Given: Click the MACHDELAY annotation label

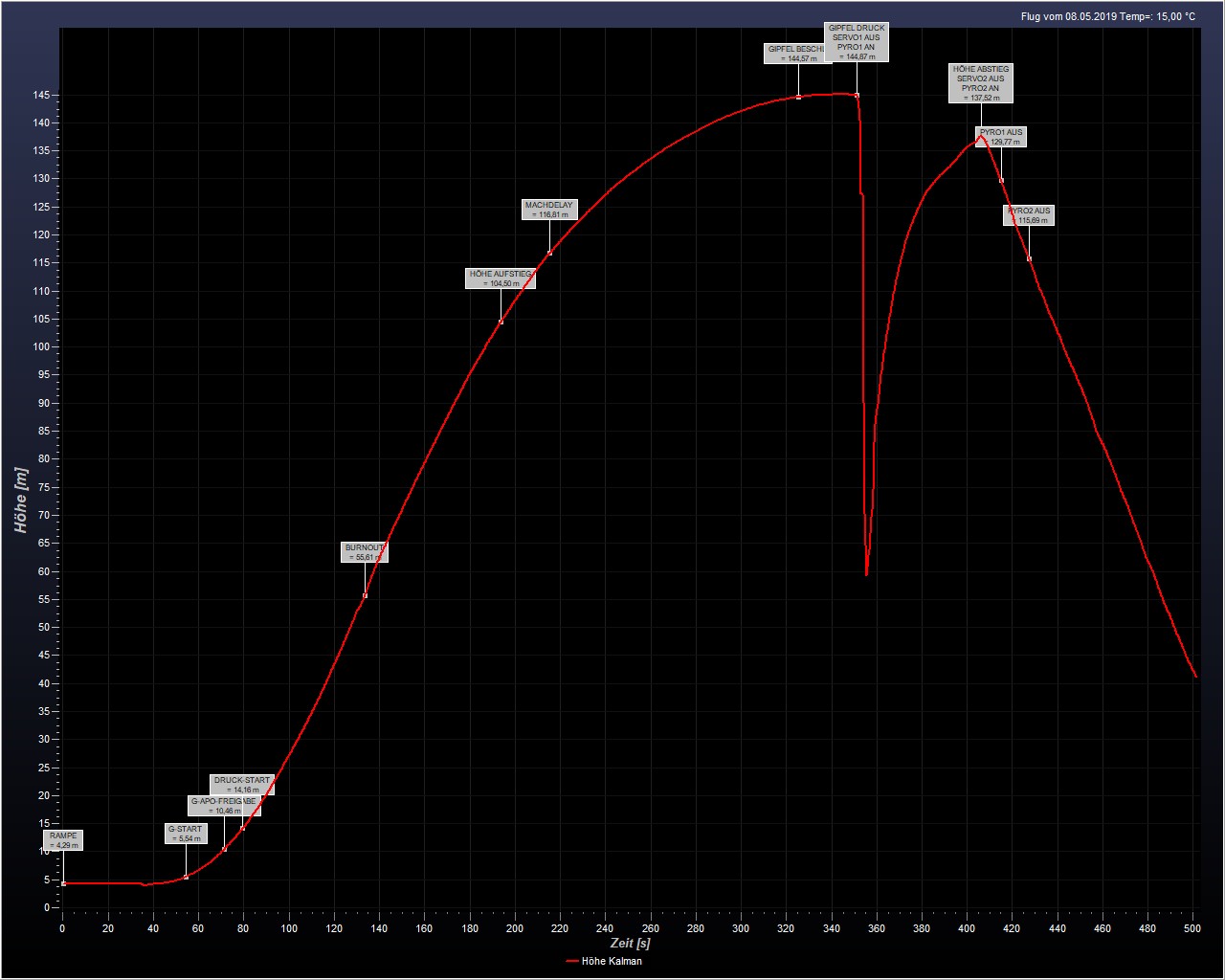Looking at the screenshot, I should coord(549,210).
